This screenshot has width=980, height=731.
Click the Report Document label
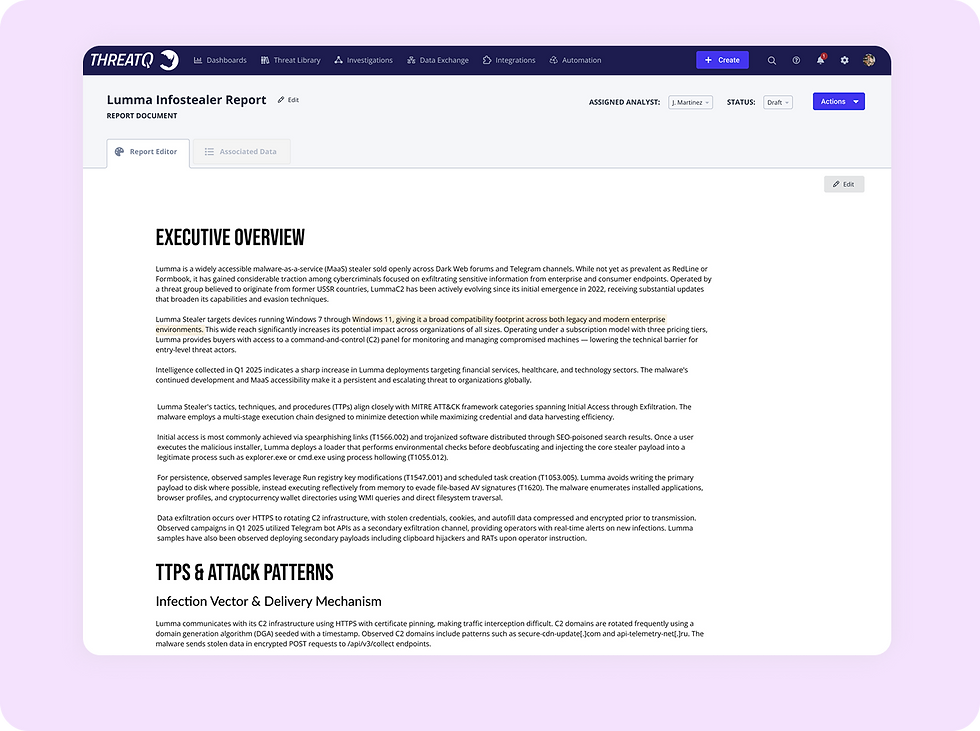142,116
